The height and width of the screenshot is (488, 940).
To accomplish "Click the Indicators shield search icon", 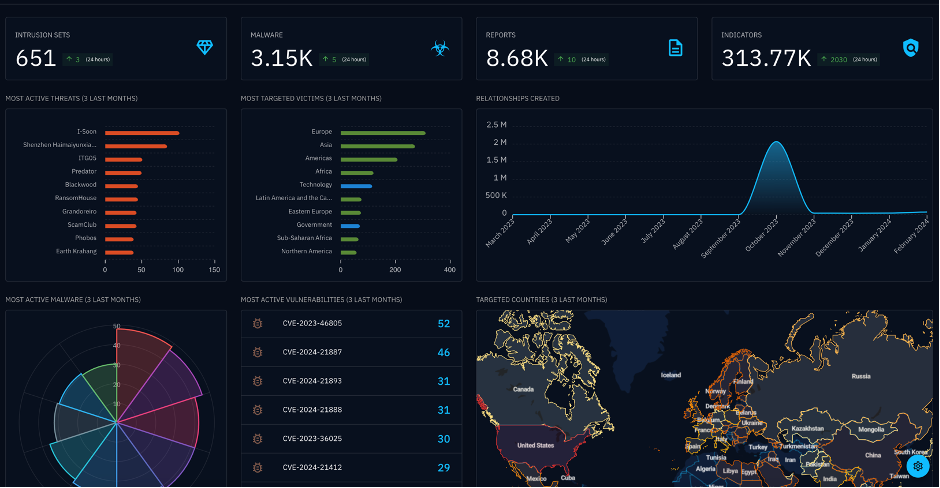I will [911, 47].
